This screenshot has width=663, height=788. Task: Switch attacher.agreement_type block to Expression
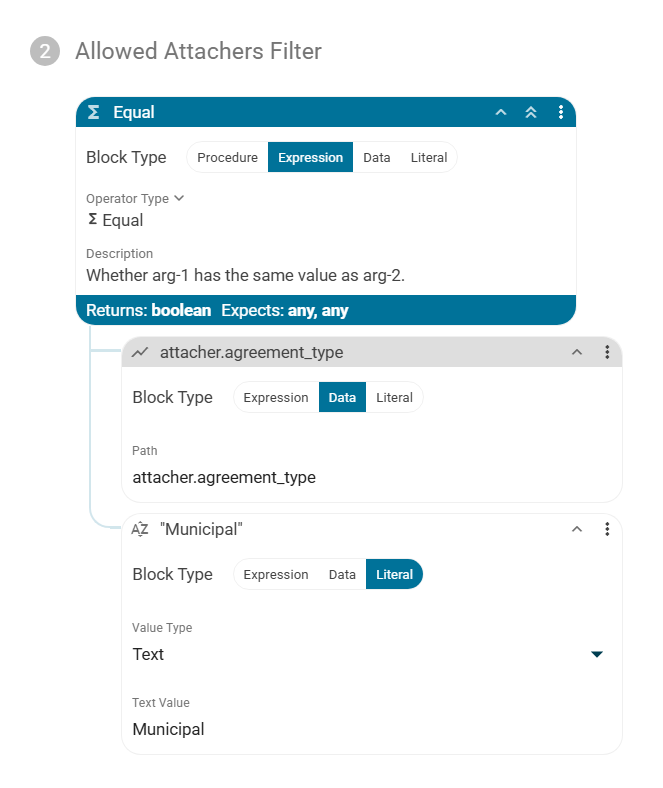pyautogui.click(x=276, y=397)
